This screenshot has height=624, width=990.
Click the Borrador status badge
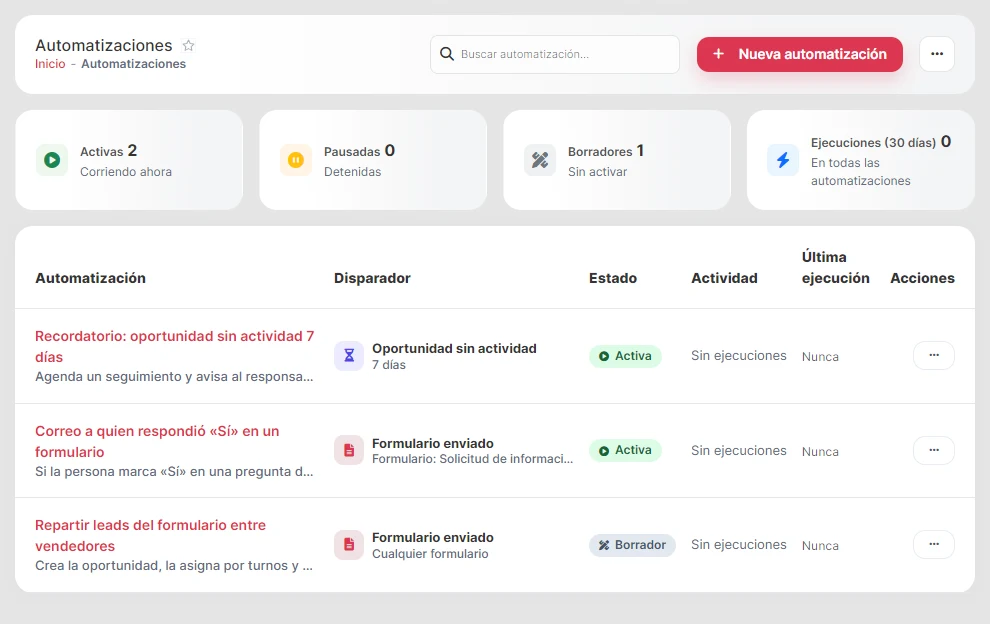click(x=632, y=545)
